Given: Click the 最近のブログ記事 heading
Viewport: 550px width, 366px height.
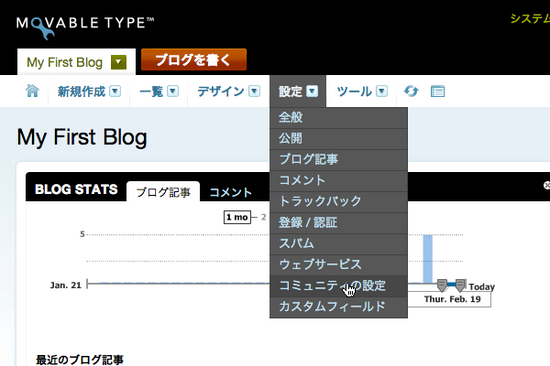Looking at the screenshot, I should click(x=80, y=360).
